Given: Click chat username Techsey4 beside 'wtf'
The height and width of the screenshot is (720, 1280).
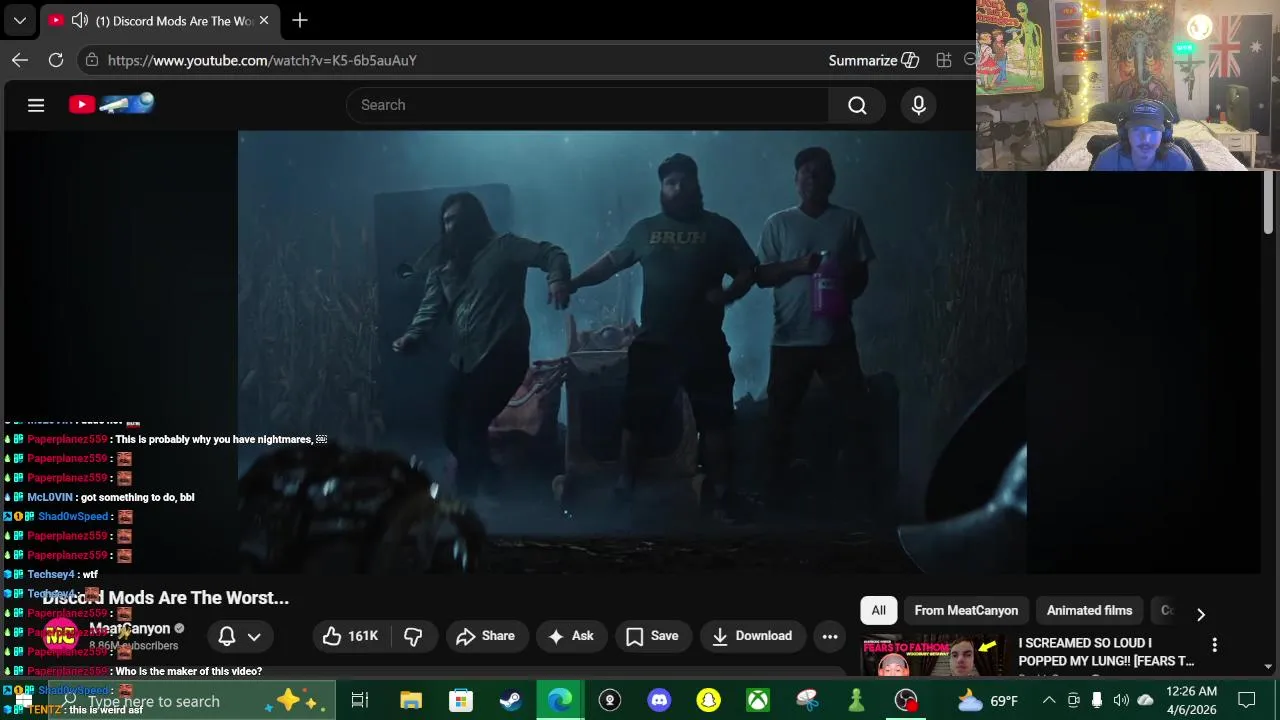Looking at the screenshot, I should tap(51, 575).
